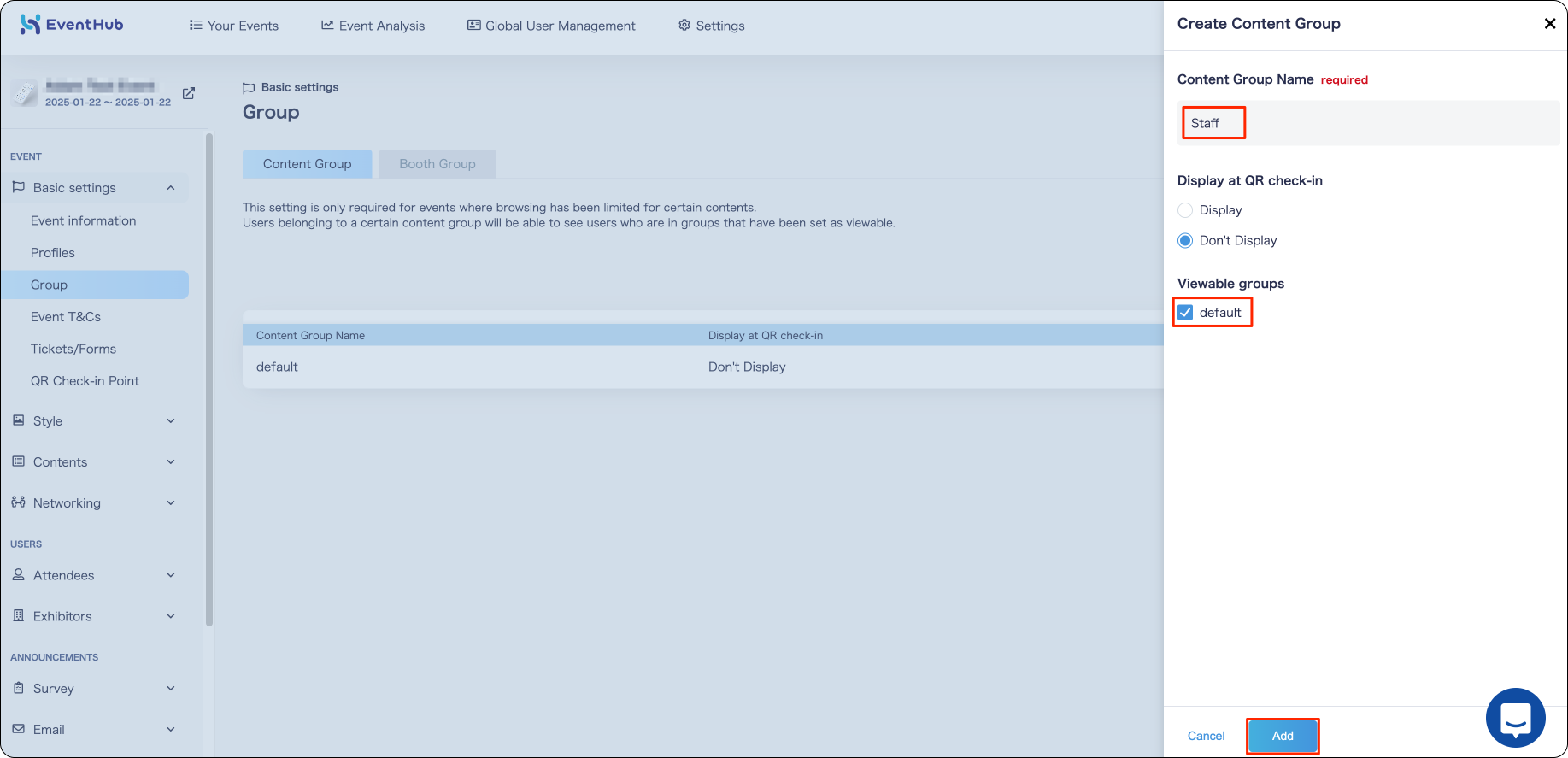Open Event T&Cs page
This screenshot has width=1568, height=758.
click(x=66, y=317)
